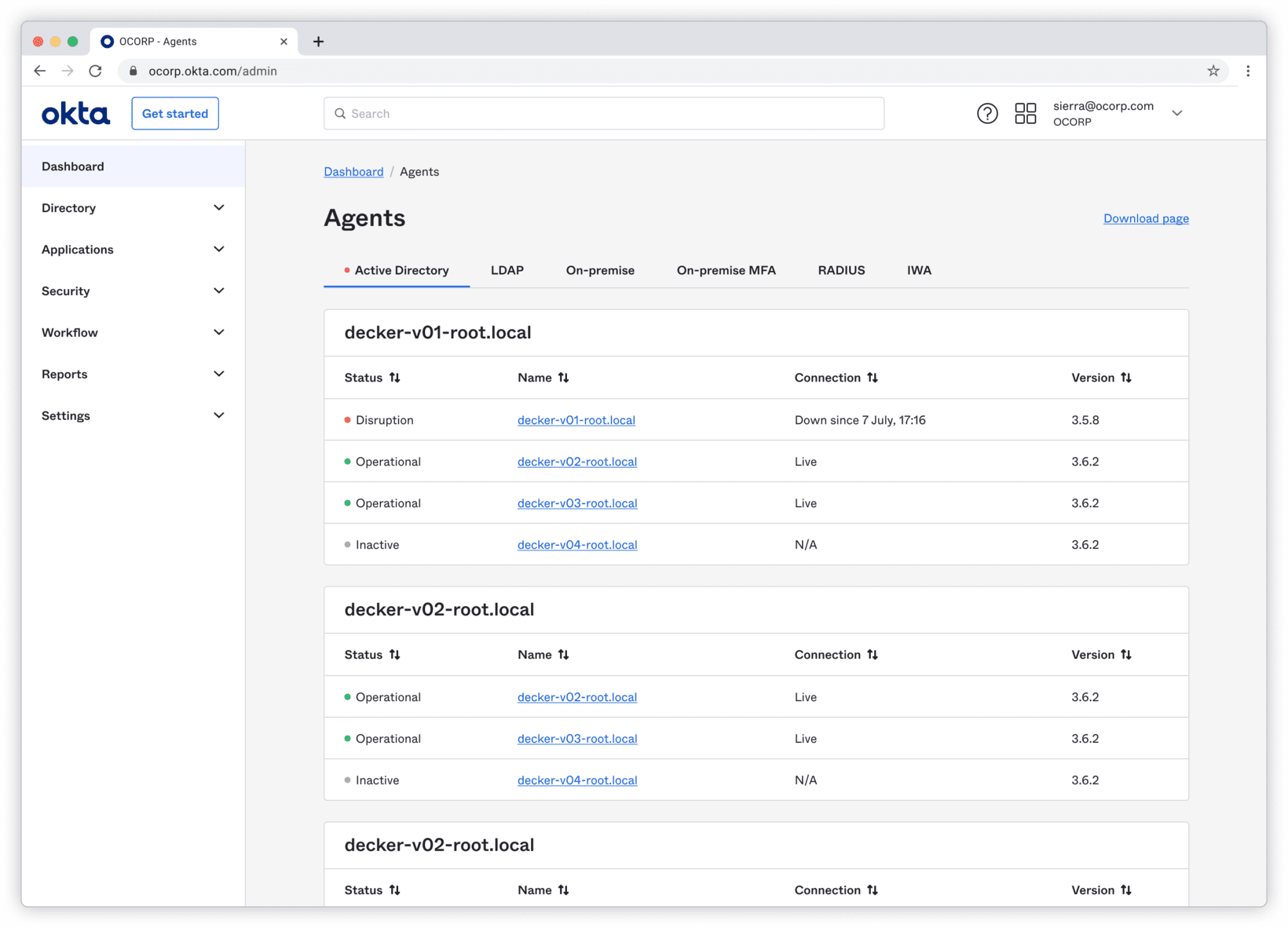This screenshot has height=928, width=1288.
Task: Reload the page
Action: click(x=95, y=71)
